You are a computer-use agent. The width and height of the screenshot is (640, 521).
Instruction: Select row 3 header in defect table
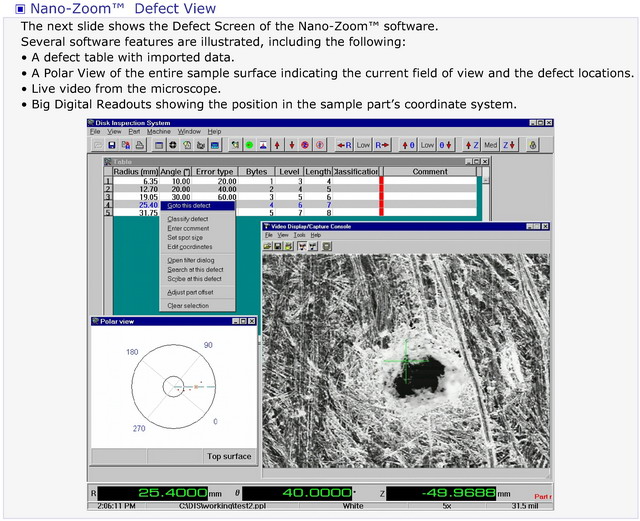coord(108,197)
